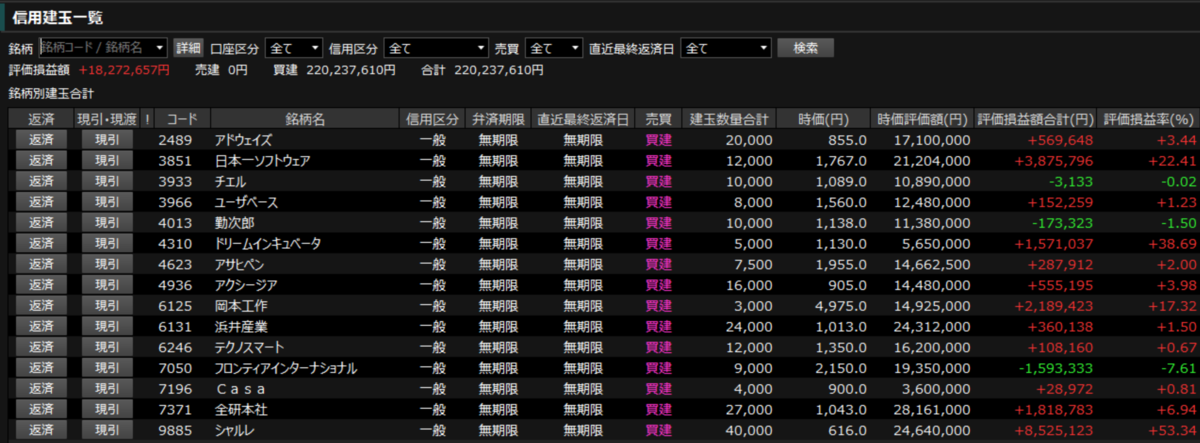1200x443 pixels.
Task: Click 現引 for 勤次郎 row
Action: click(x=107, y=223)
